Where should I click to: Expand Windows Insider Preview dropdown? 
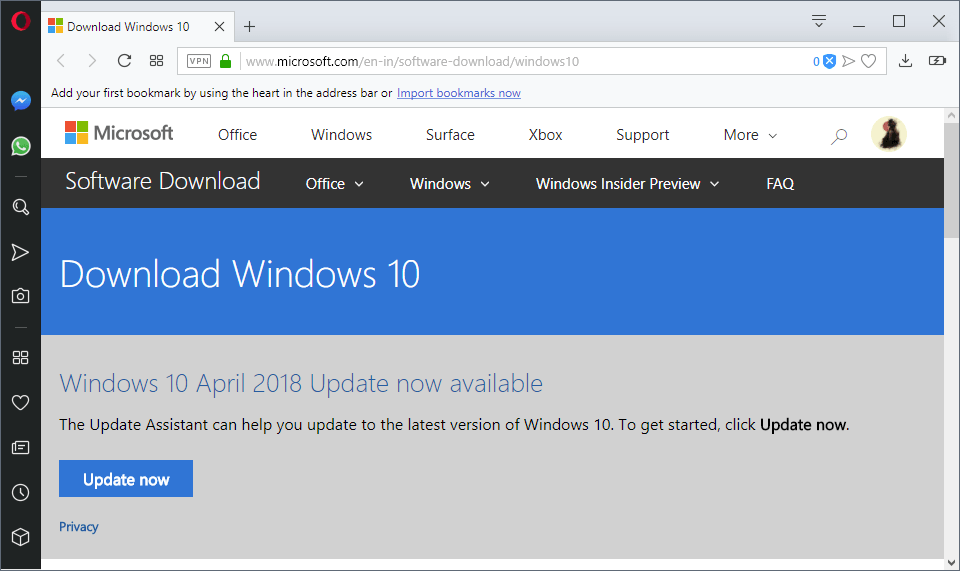coord(628,184)
